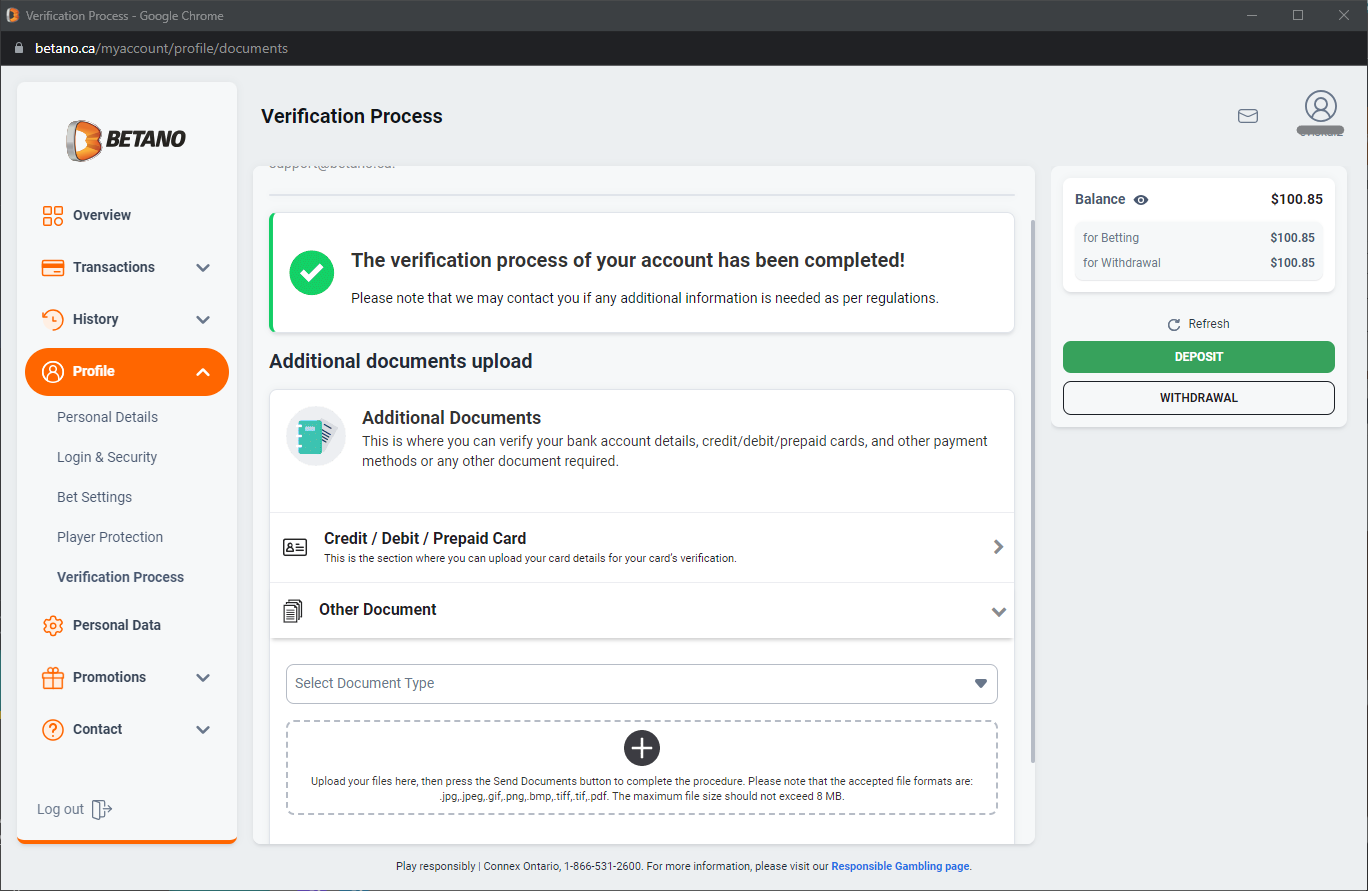Click the WITHDRAWAL button
The width and height of the screenshot is (1368, 891).
coord(1198,398)
